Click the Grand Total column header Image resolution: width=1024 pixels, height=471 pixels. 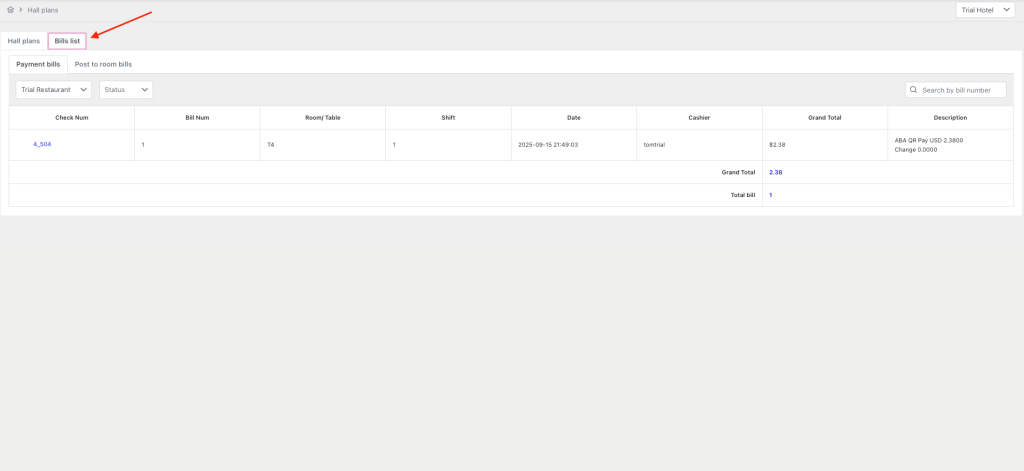824,117
